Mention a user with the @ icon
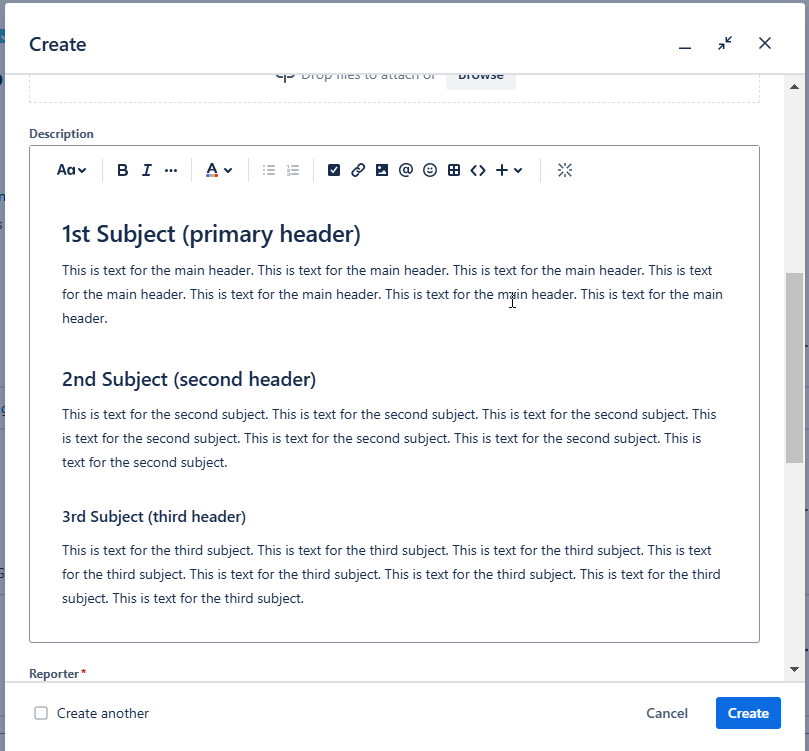The width and height of the screenshot is (809, 751). [405, 170]
